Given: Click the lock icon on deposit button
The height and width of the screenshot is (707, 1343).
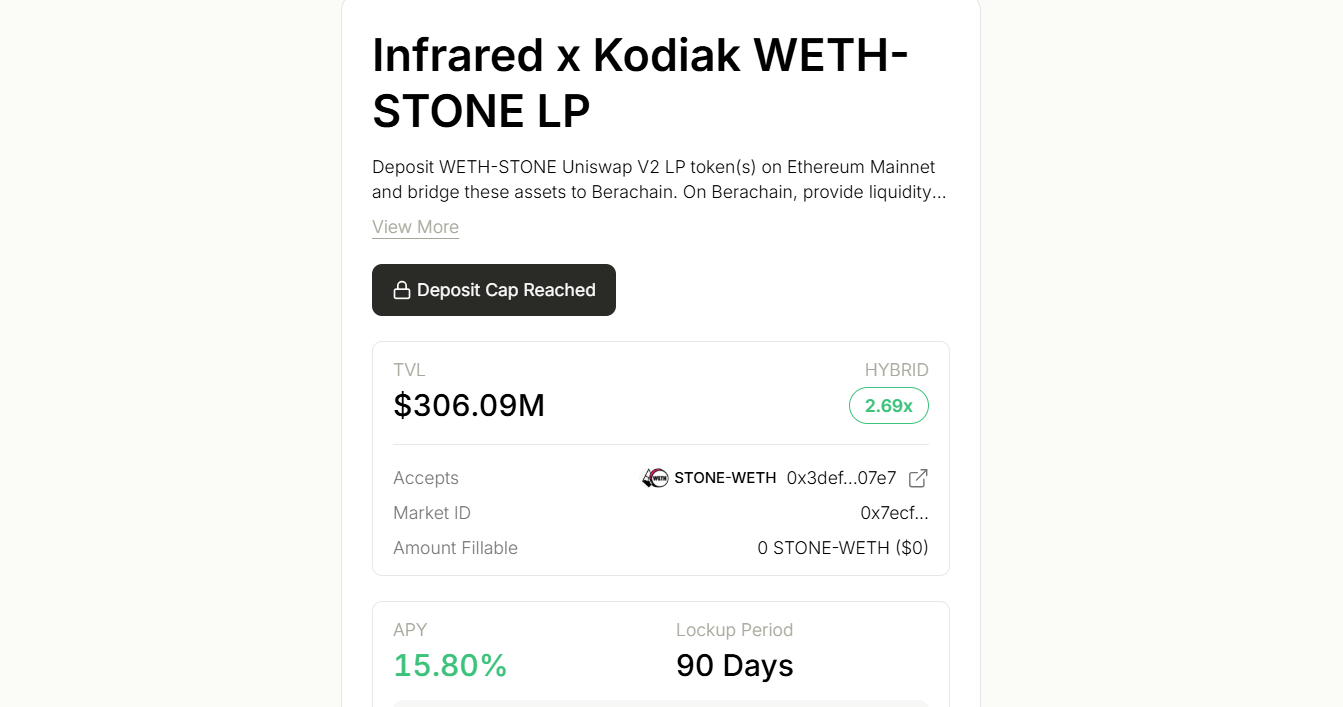Looking at the screenshot, I should tap(402, 290).
